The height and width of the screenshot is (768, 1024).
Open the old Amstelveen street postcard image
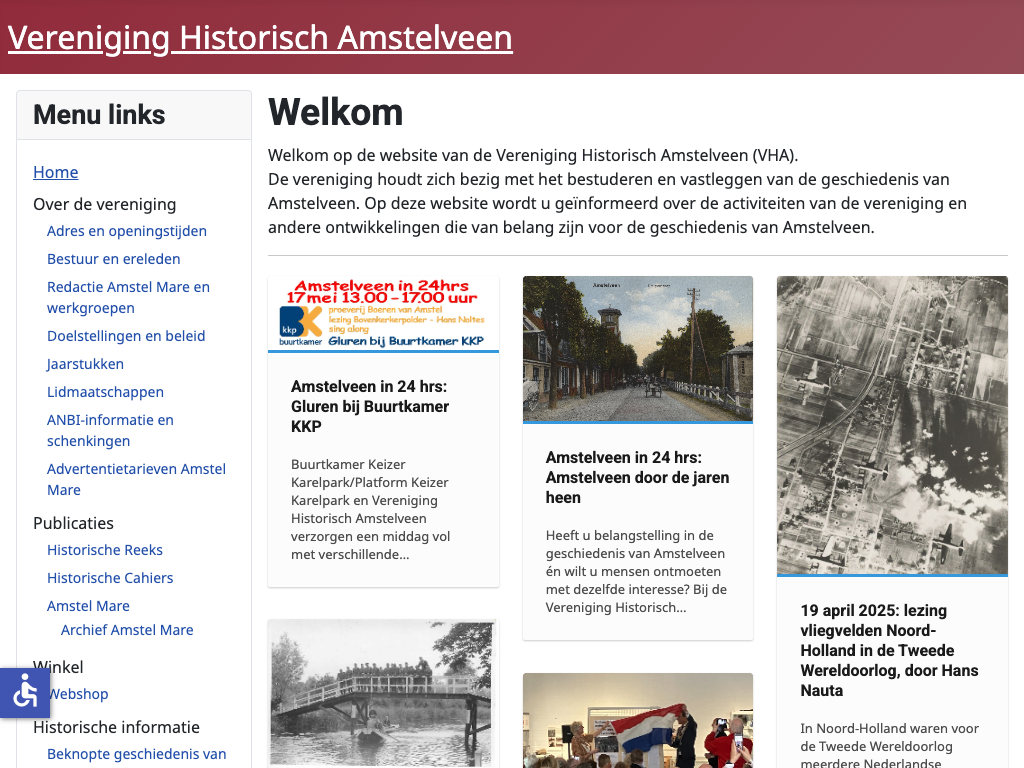[637, 348]
